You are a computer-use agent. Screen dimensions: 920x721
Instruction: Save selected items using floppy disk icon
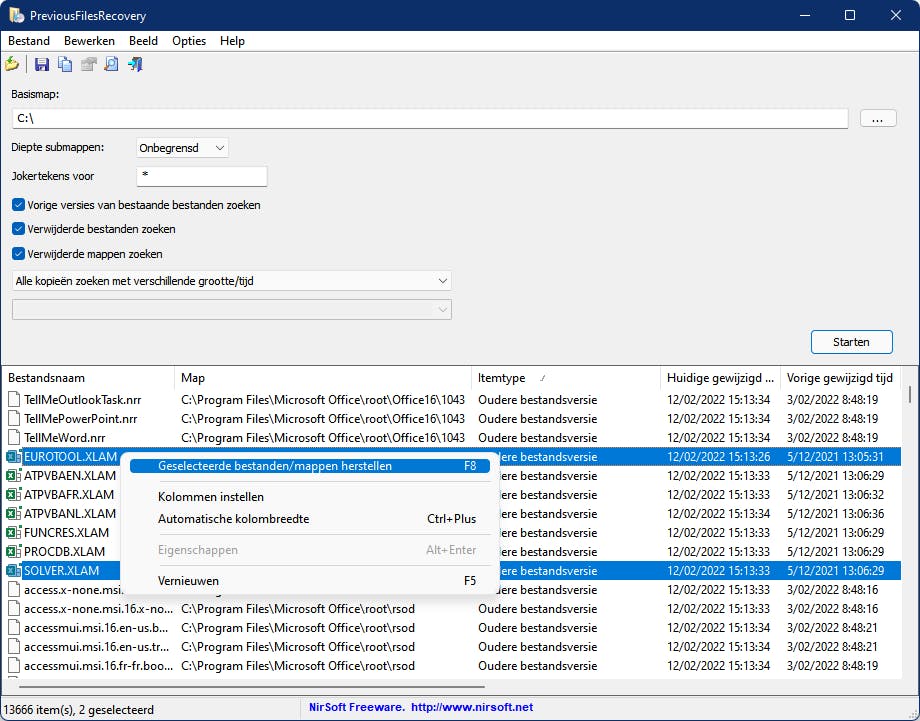40,63
